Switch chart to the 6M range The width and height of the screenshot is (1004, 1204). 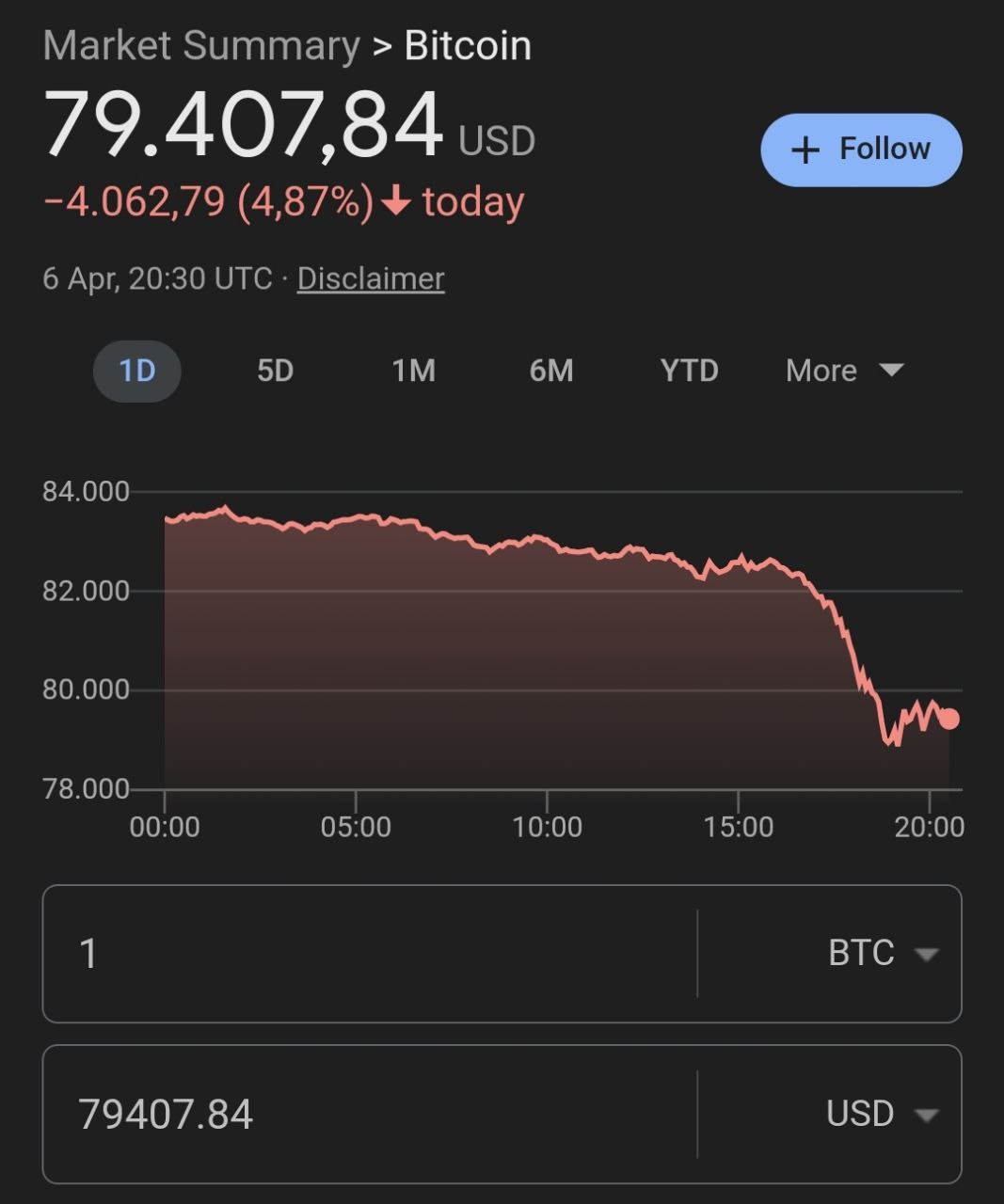click(551, 371)
